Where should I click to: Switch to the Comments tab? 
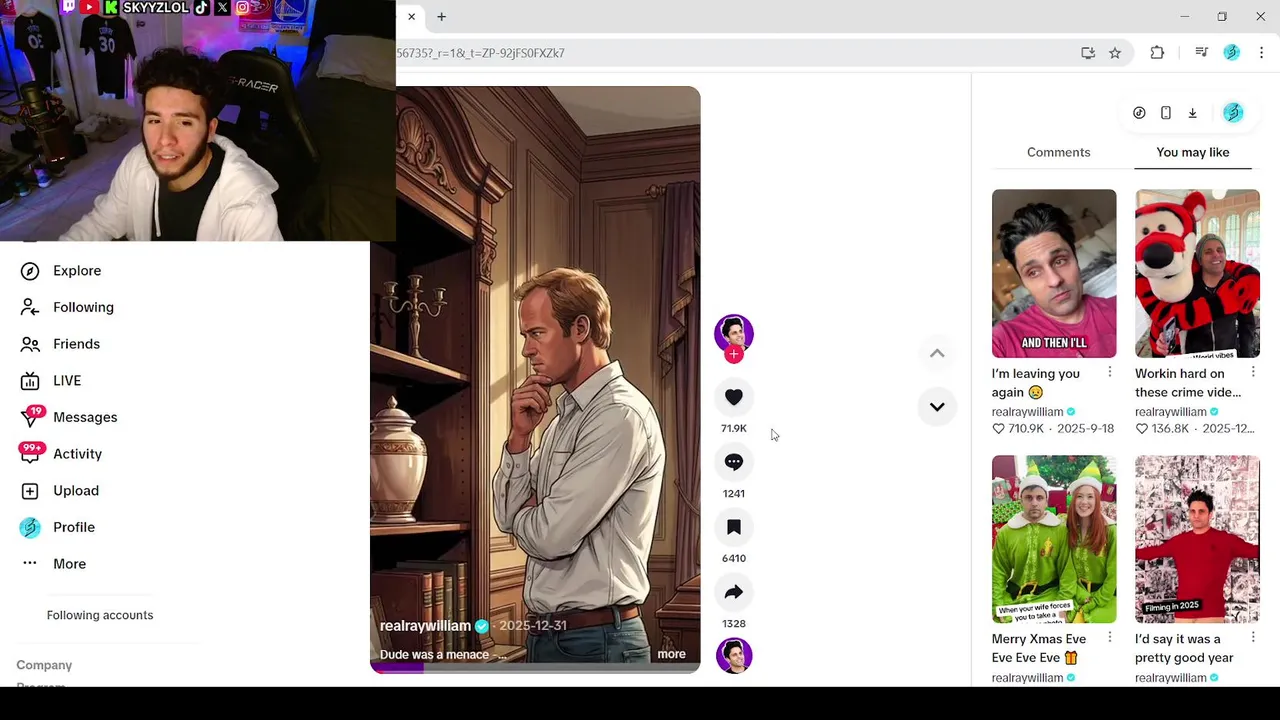pyautogui.click(x=1058, y=152)
